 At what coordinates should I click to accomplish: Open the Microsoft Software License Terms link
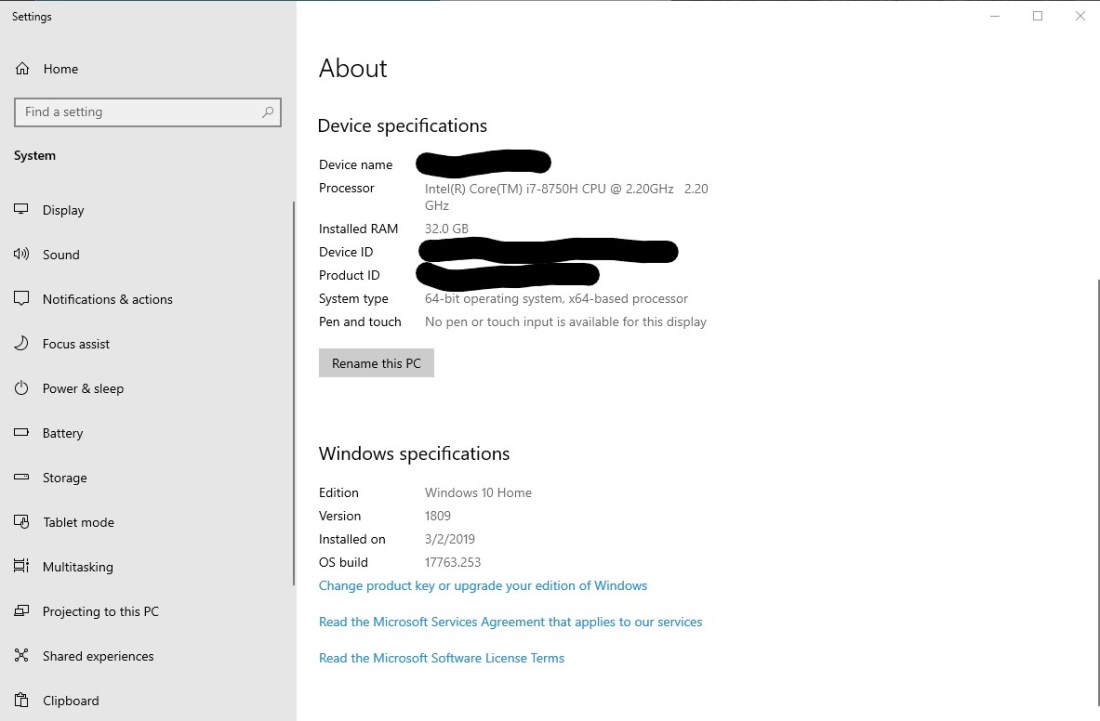point(441,657)
